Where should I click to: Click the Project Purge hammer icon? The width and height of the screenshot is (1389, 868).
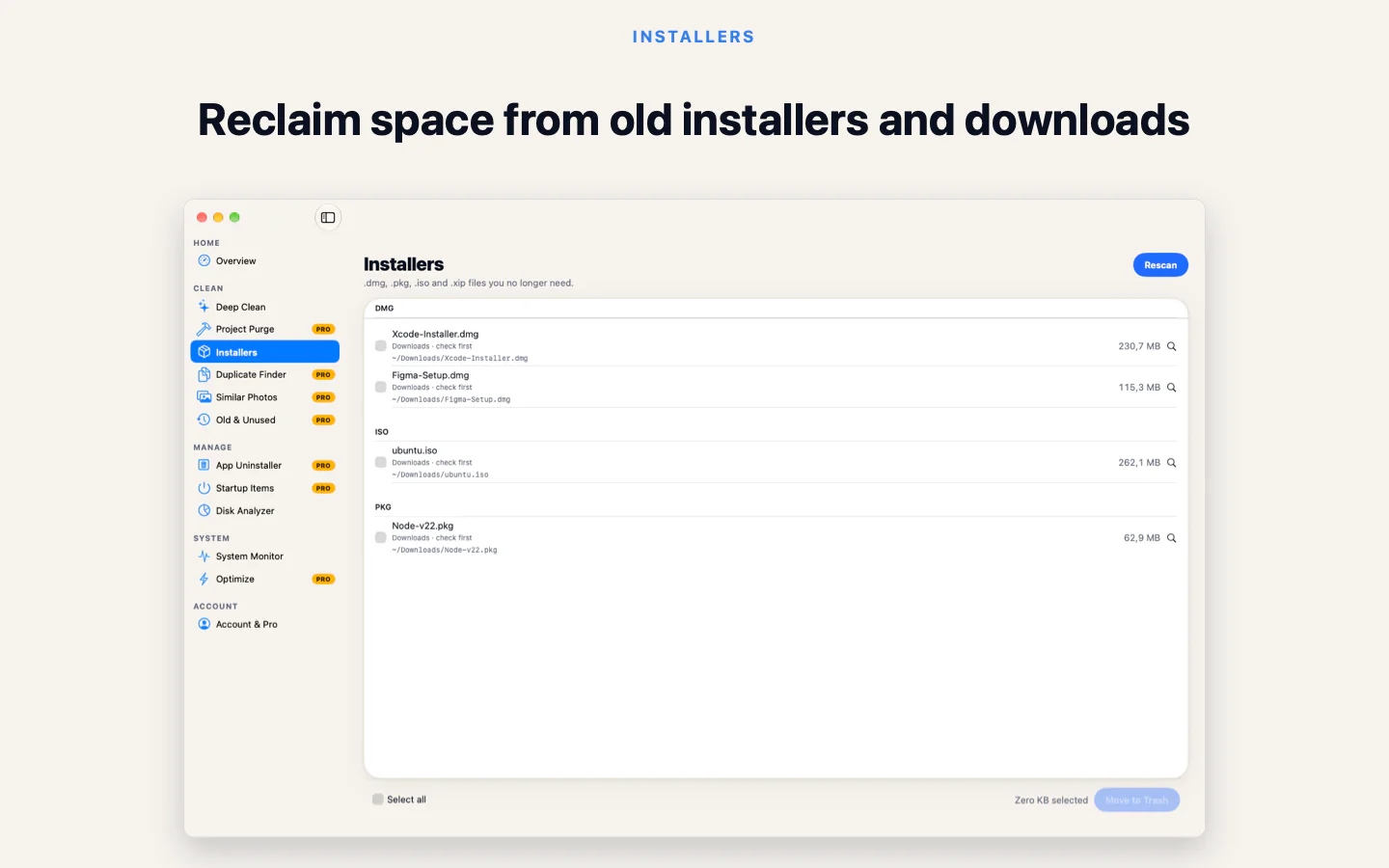204,329
